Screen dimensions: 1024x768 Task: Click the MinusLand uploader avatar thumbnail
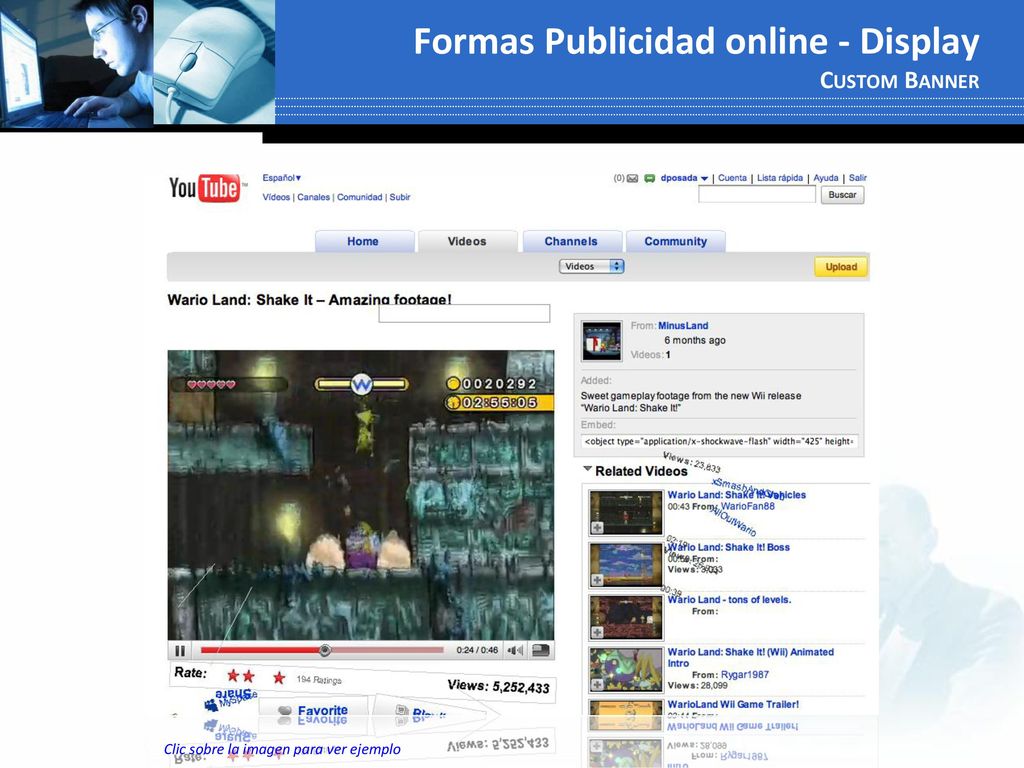601,341
